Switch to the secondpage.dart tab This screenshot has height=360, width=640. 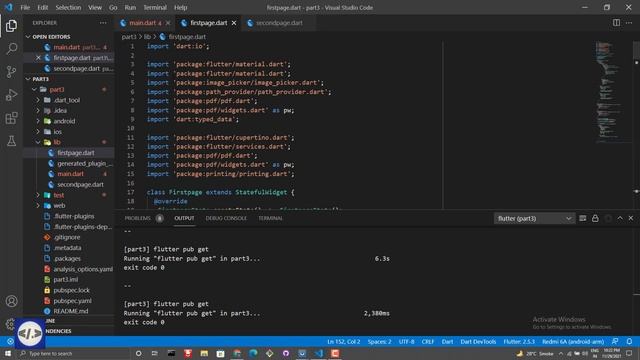pos(279,23)
